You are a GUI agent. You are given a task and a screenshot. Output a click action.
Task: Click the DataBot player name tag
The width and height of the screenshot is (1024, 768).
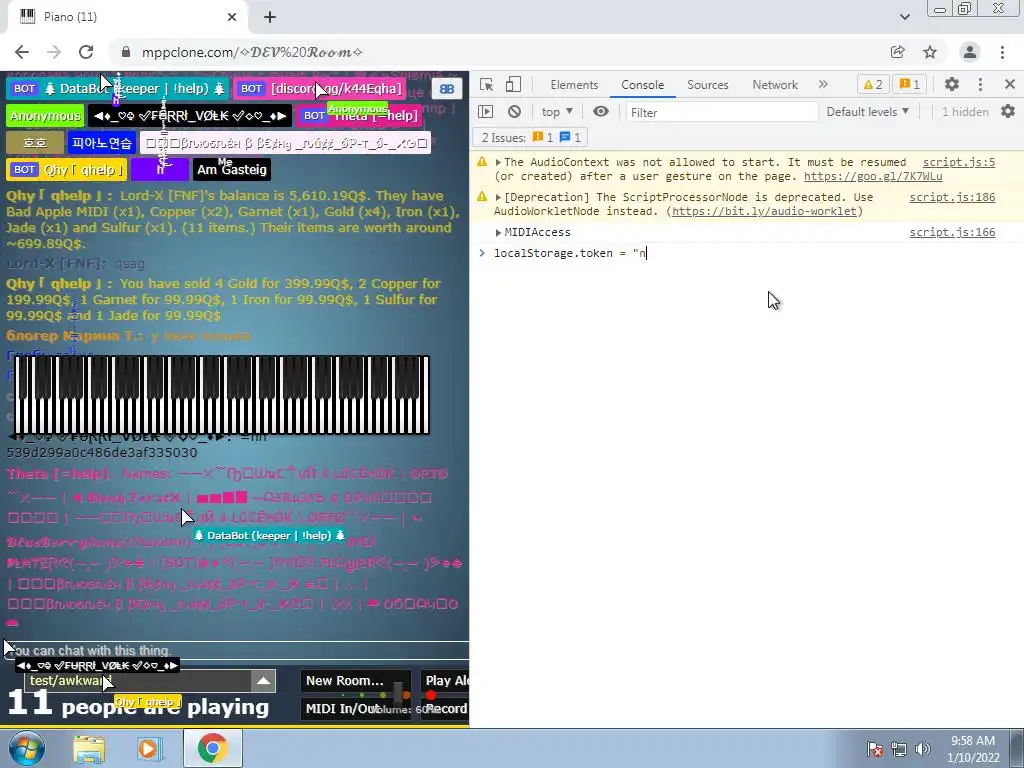click(118, 89)
